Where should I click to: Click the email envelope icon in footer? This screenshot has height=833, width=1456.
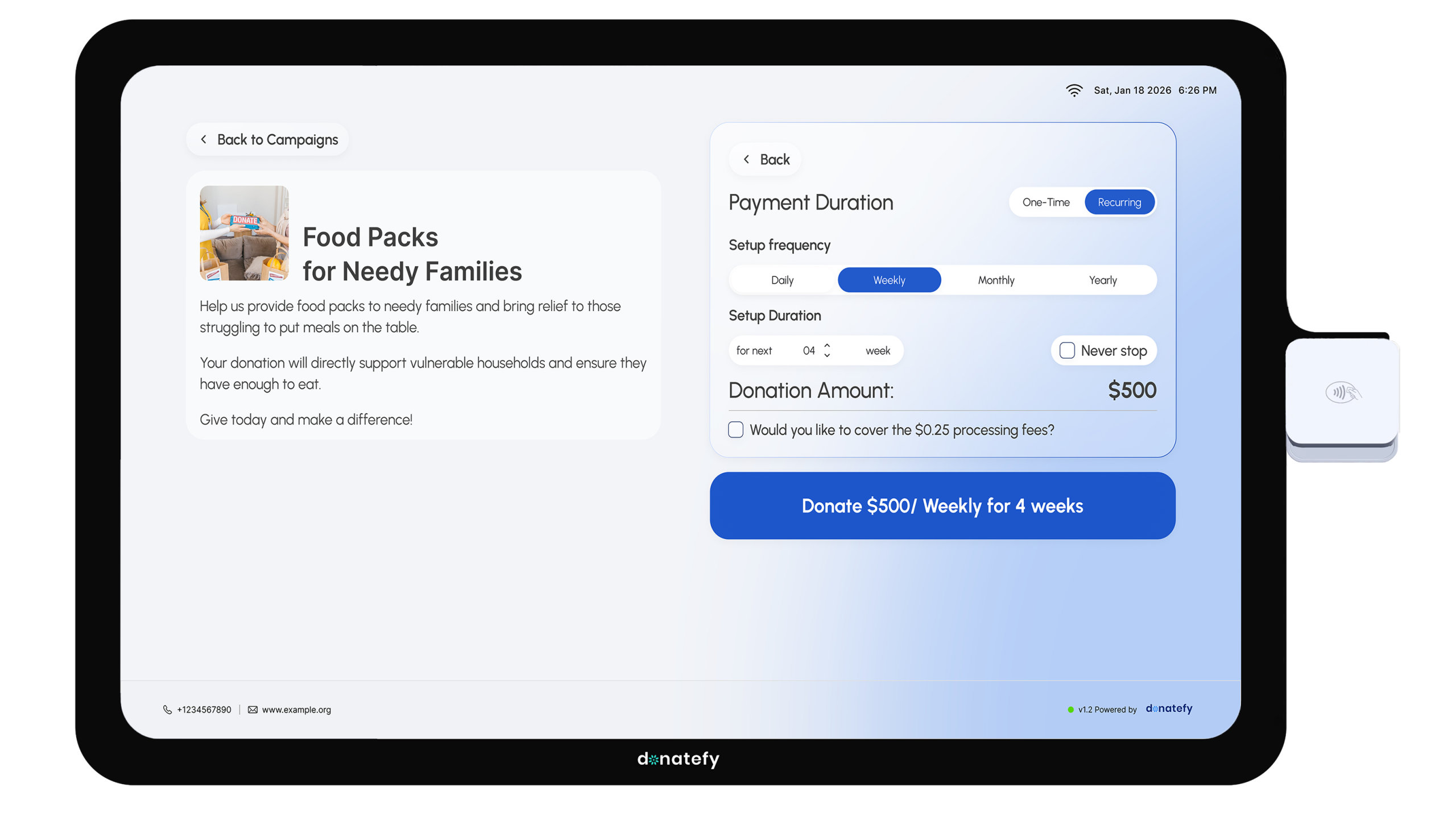[x=253, y=710]
